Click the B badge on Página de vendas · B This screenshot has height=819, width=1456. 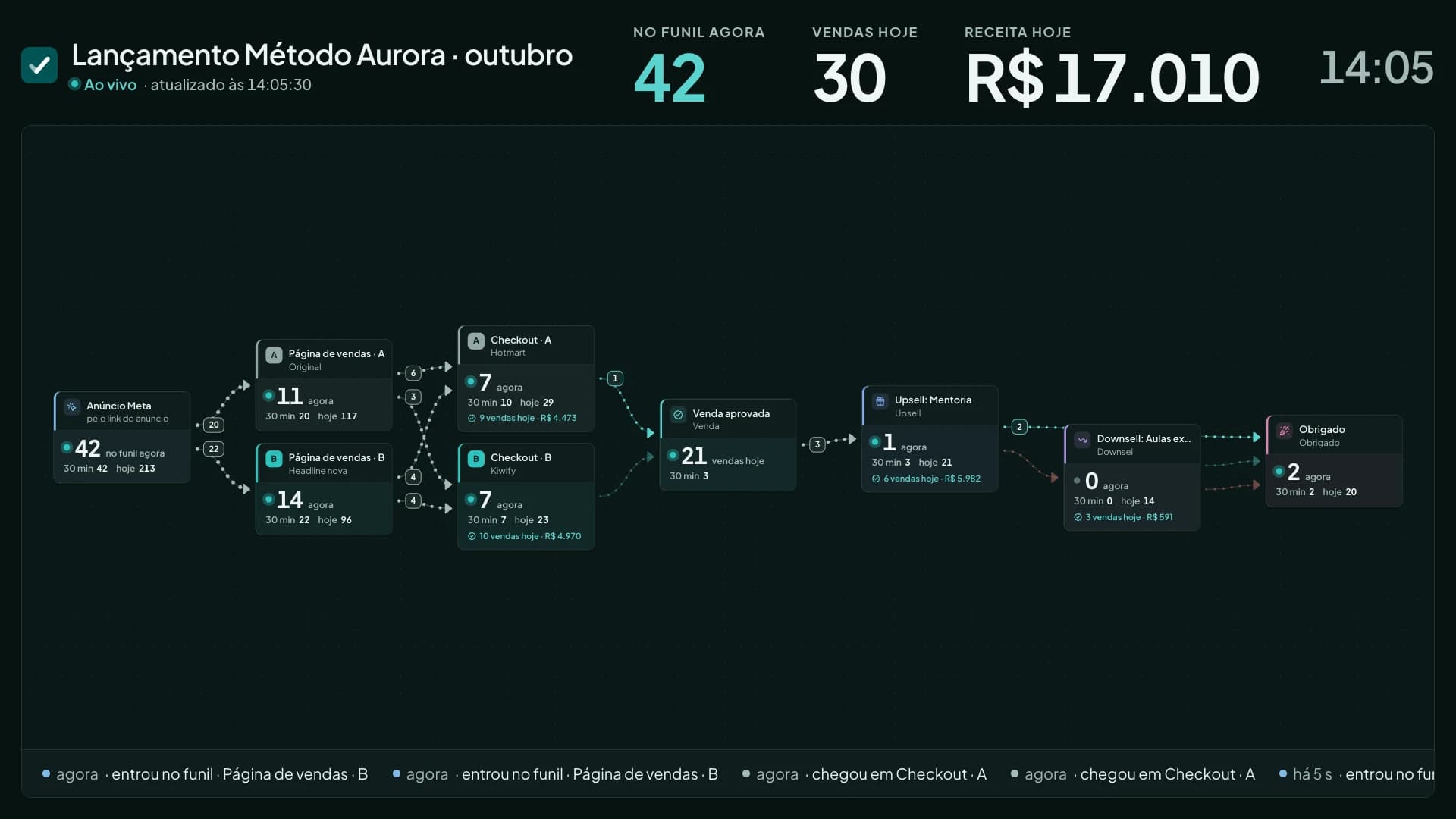[x=274, y=459]
